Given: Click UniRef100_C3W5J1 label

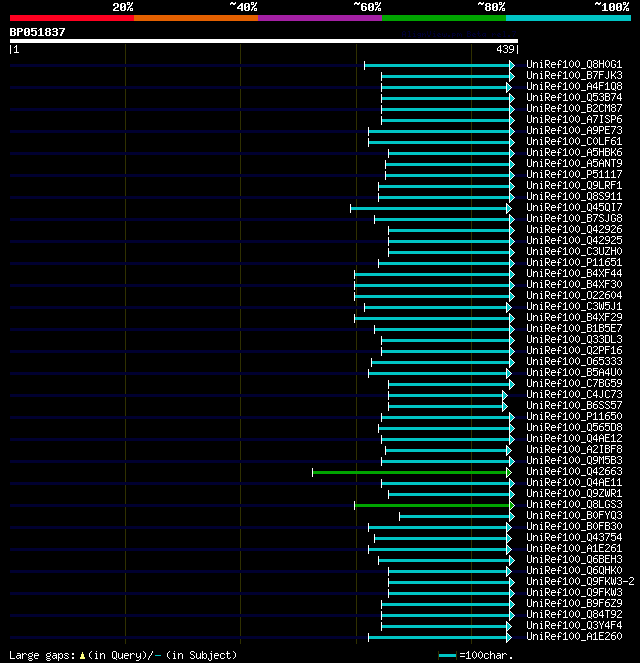Looking at the screenshot, I should pyautogui.click(x=574, y=307).
